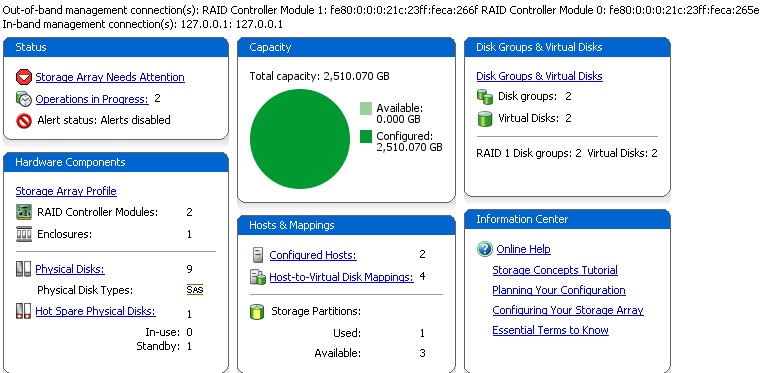
Task: Click the green capacity pie chart
Action: [x=300, y=139]
